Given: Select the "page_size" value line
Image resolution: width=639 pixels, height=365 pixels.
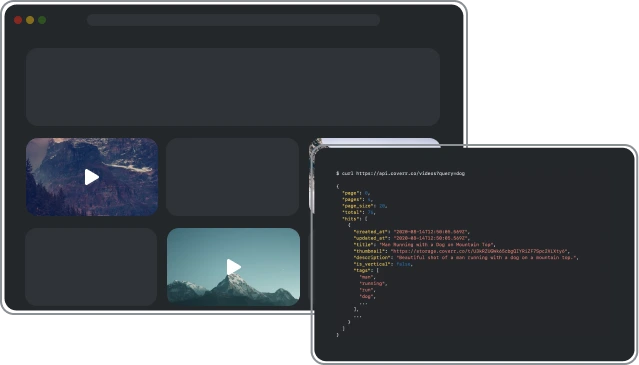Looking at the screenshot, I should pyautogui.click(x=364, y=206).
